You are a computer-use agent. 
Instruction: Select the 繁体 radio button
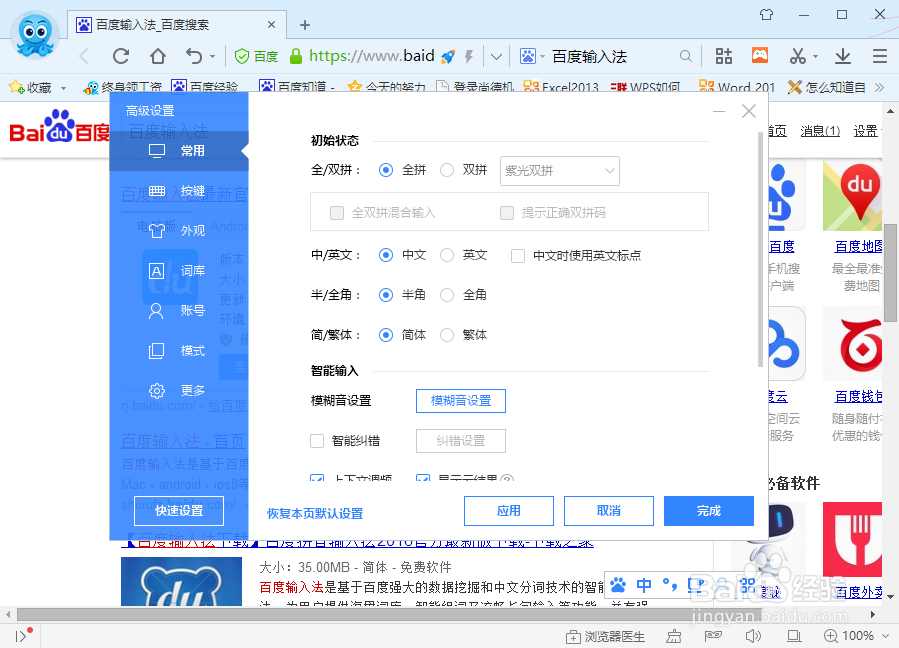(x=447, y=335)
